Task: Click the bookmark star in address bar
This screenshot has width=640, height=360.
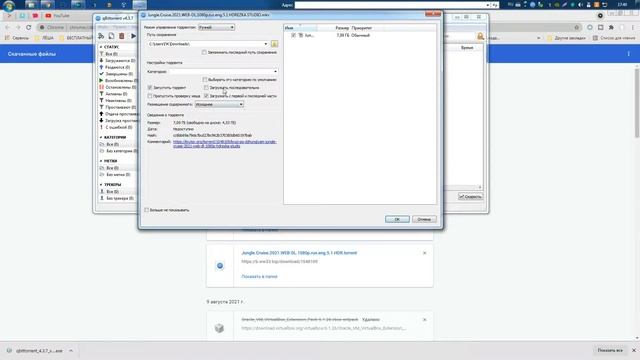Action: [x=577, y=27]
